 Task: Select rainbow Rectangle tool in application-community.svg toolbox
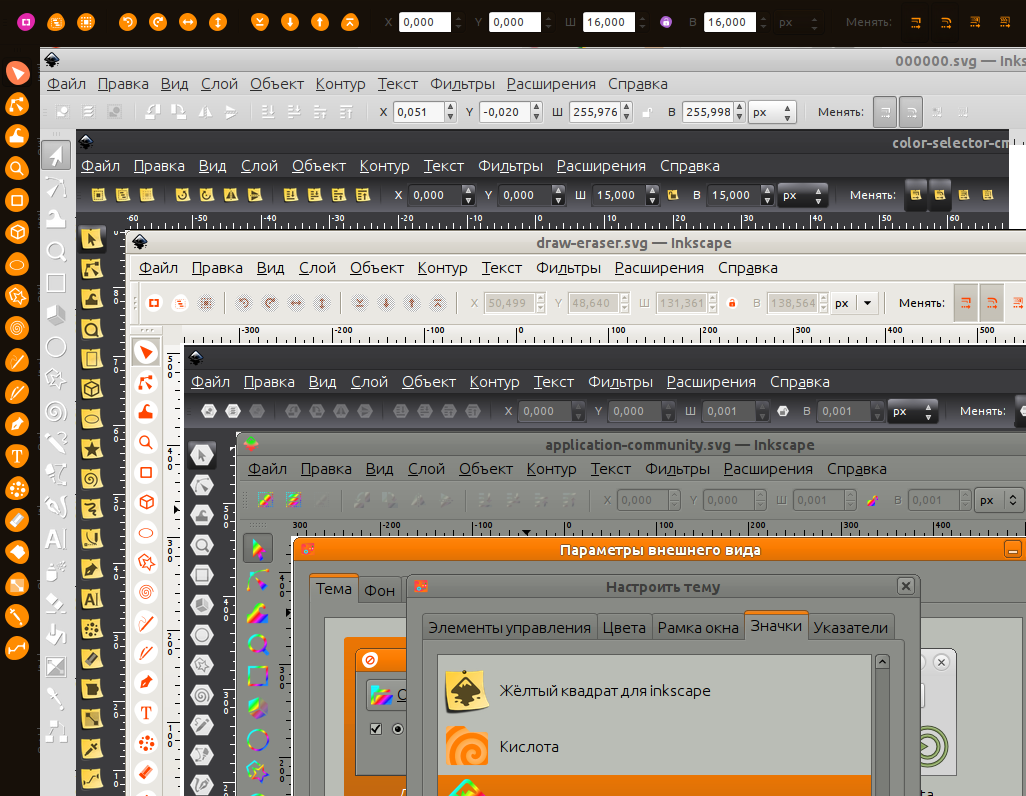(x=258, y=676)
